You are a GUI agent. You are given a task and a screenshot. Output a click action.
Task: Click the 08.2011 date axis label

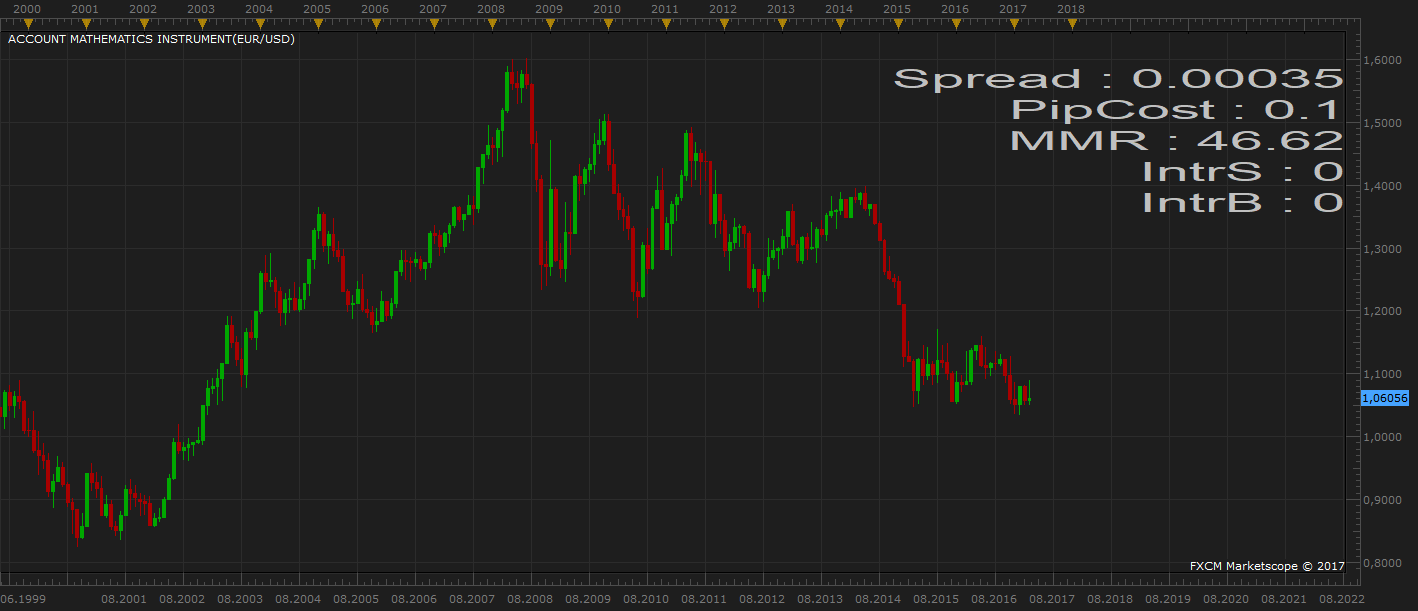pos(704,599)
